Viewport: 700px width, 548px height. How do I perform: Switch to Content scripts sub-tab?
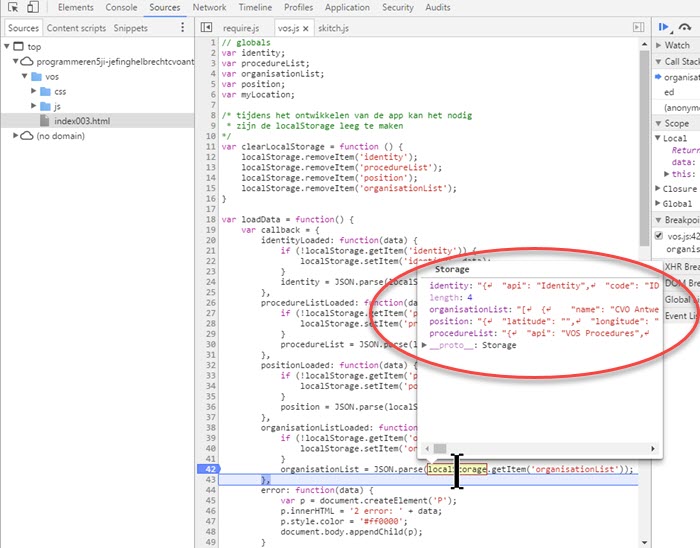(76, 28)
